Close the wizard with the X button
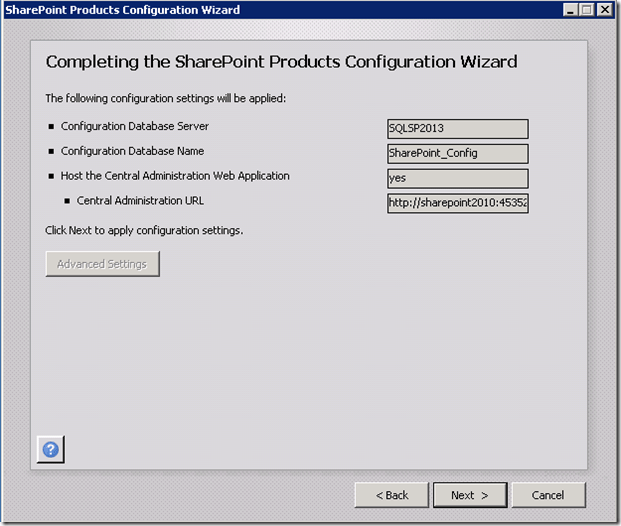The height and width of the screenshot is (526, 621). pyautogui.click(x=607, y=9)
